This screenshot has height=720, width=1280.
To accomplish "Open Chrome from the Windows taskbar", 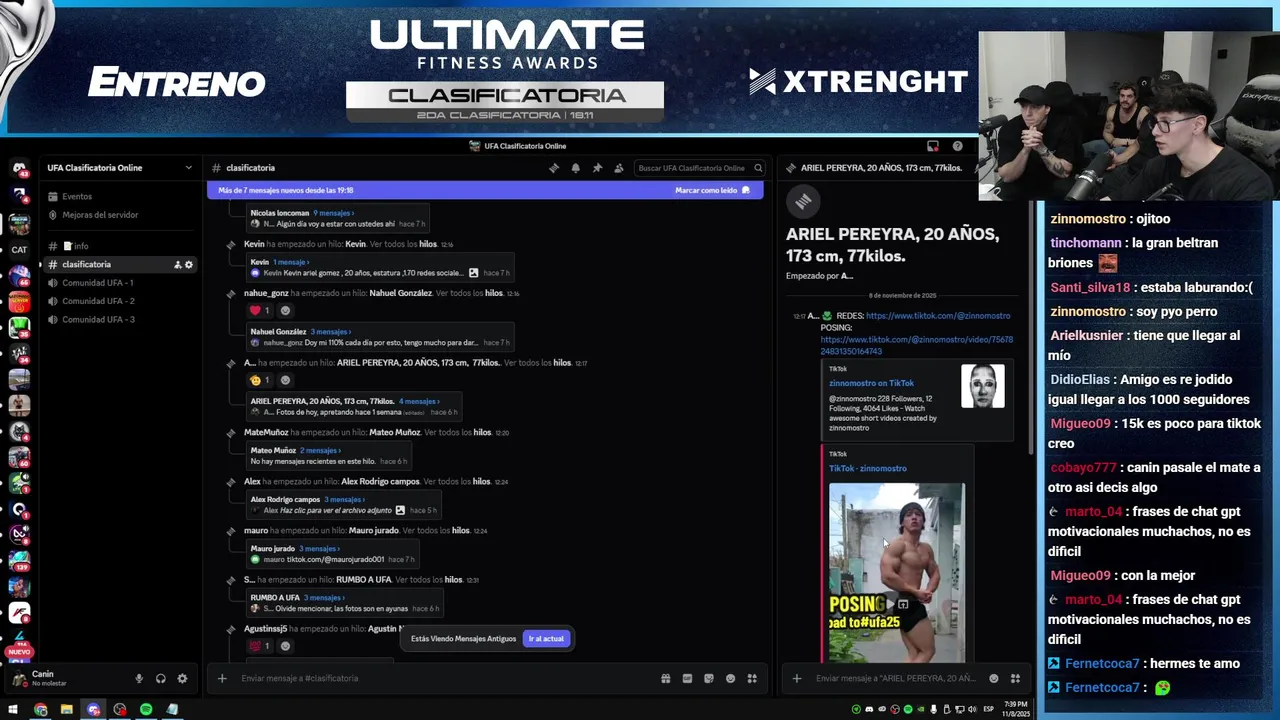I will pyautogui.click(x=40, y=709).
